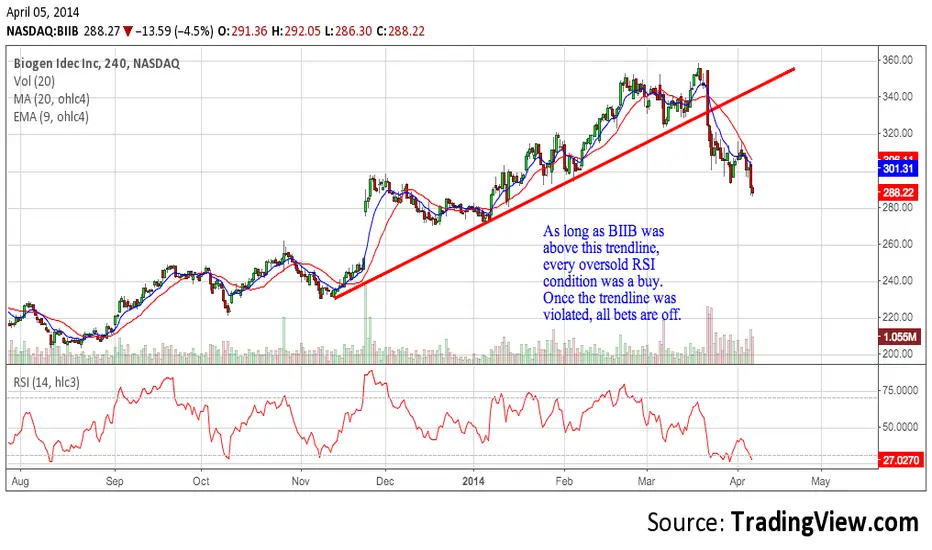The height and width of the screenshot is (550, 932).
Task: Click the May label on time axis
Action: 820,481
